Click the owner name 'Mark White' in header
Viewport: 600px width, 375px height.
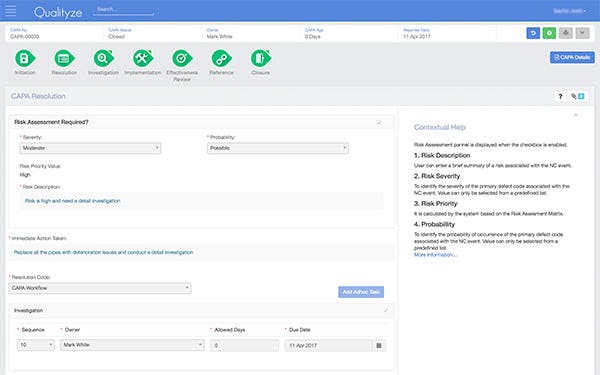220,37
